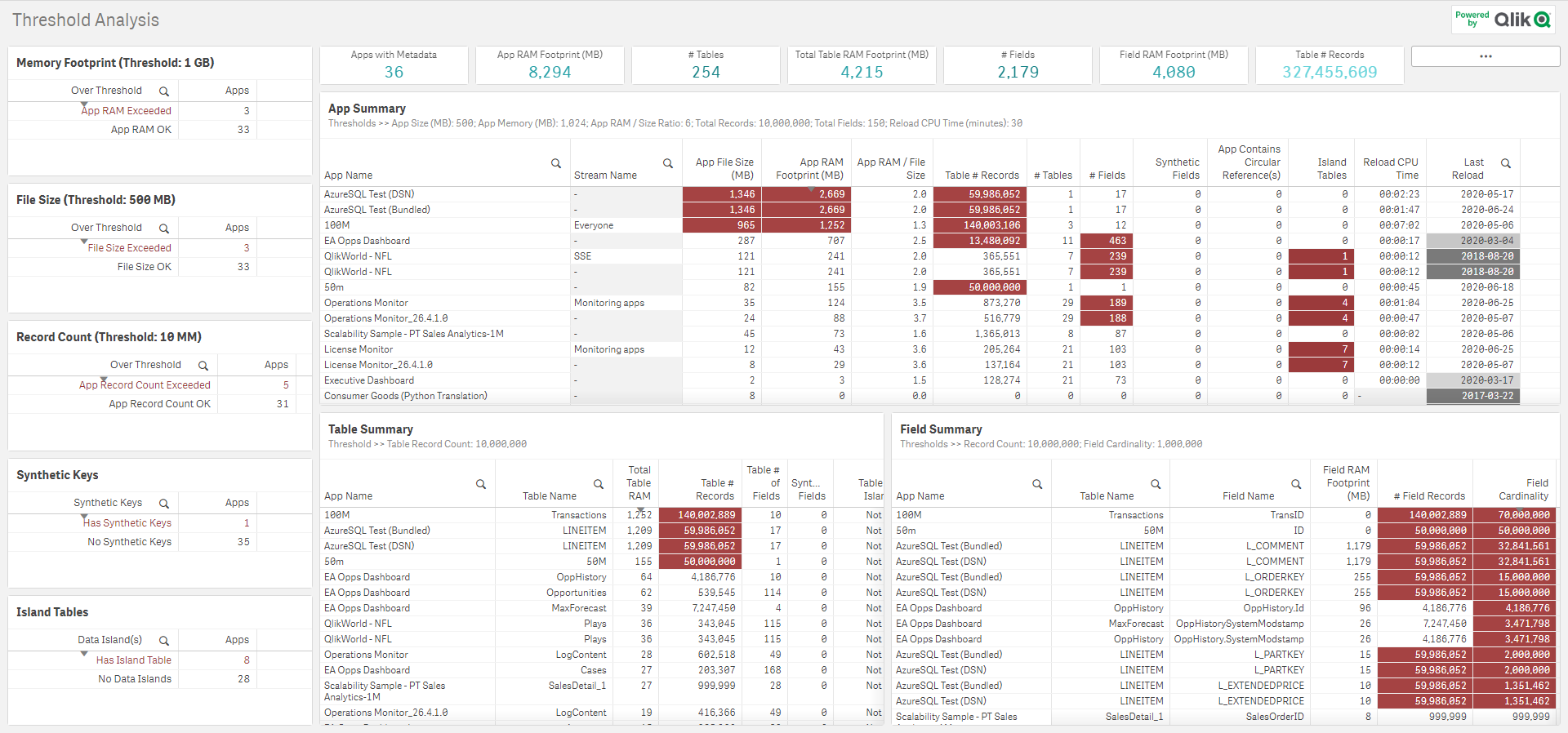Screen dimensions: 1568x733
Task: Click EA Opps Dashboard in App Summary
Action: [x=367, y=241]
